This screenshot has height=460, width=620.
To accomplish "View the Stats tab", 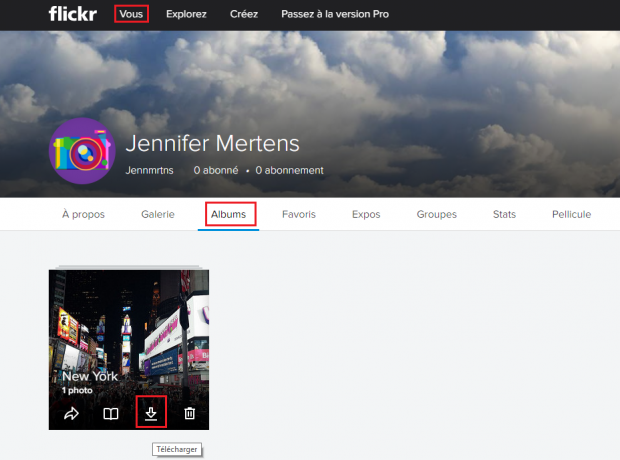I will point(504,214).
